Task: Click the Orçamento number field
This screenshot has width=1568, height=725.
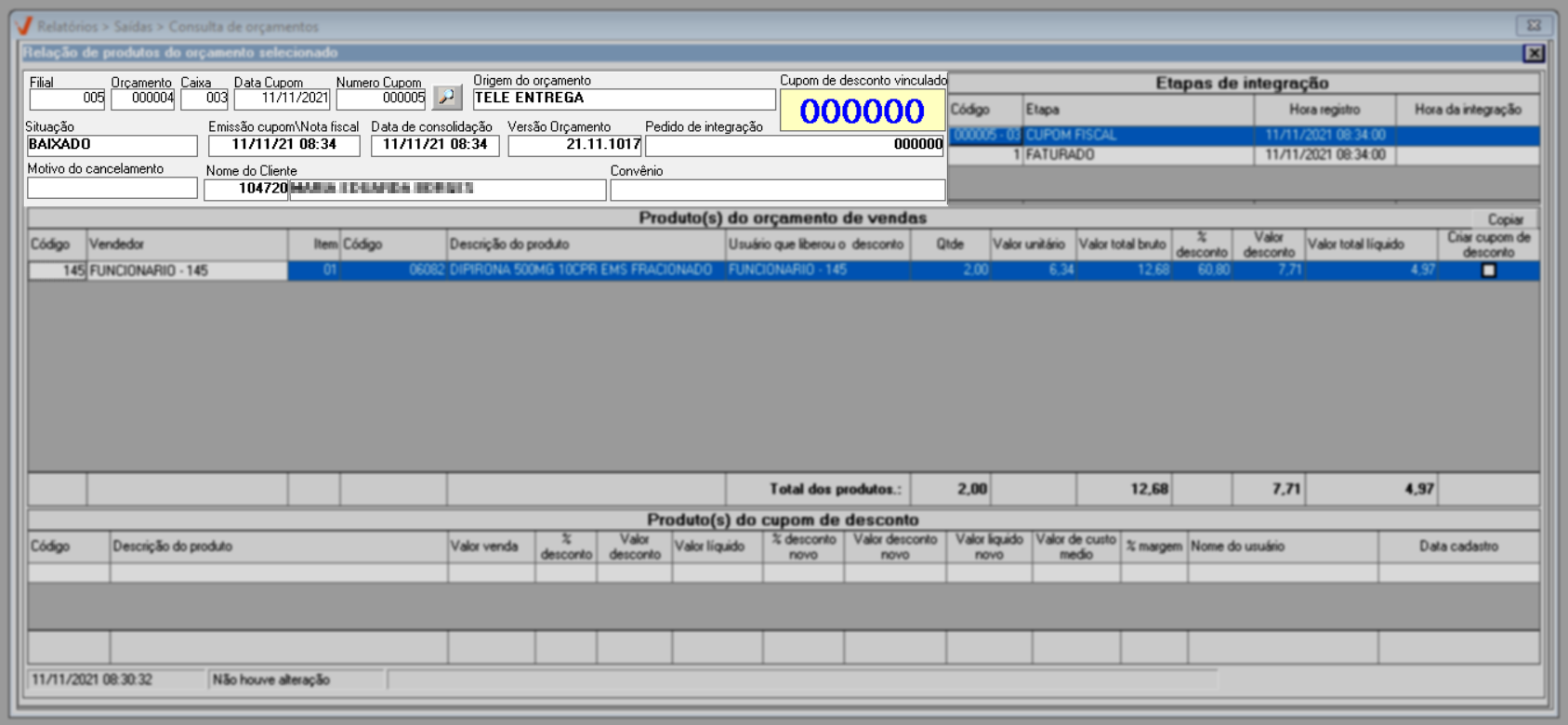Action: [x=142, y=99]
